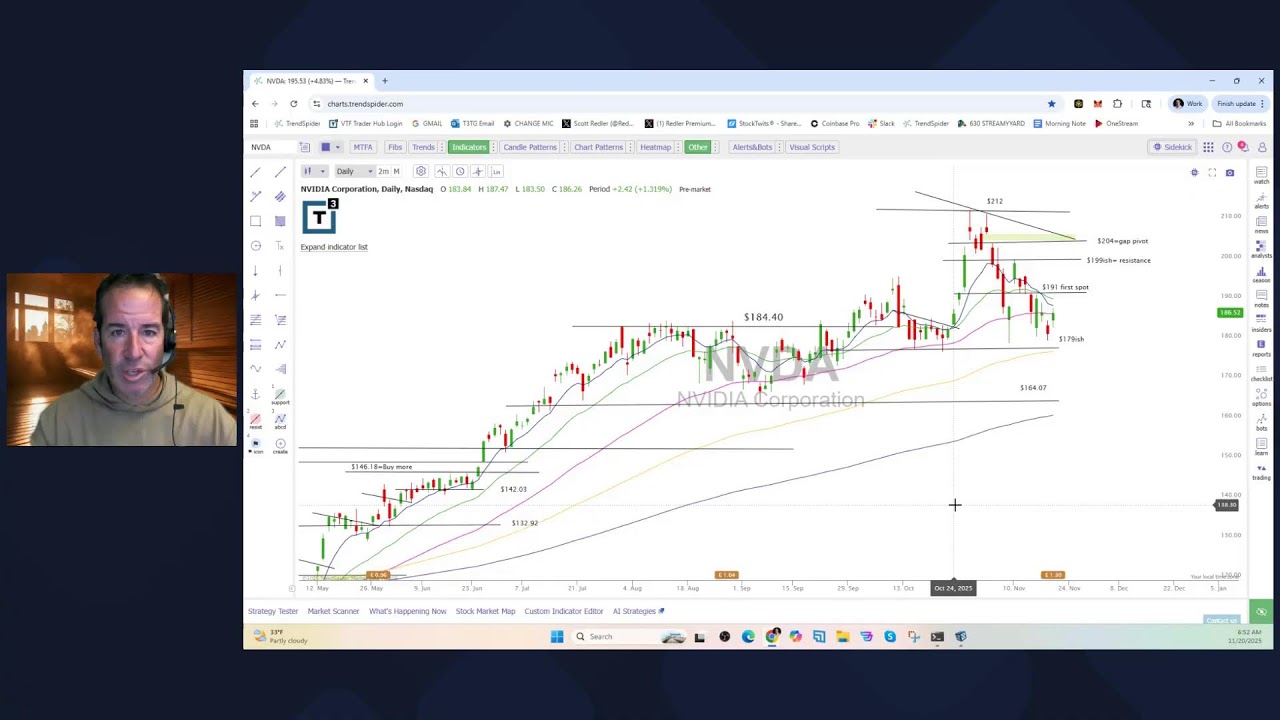The image size is (1280, 720).
Task: Open What's Happening Now tab
Action: tap(407, 611)
